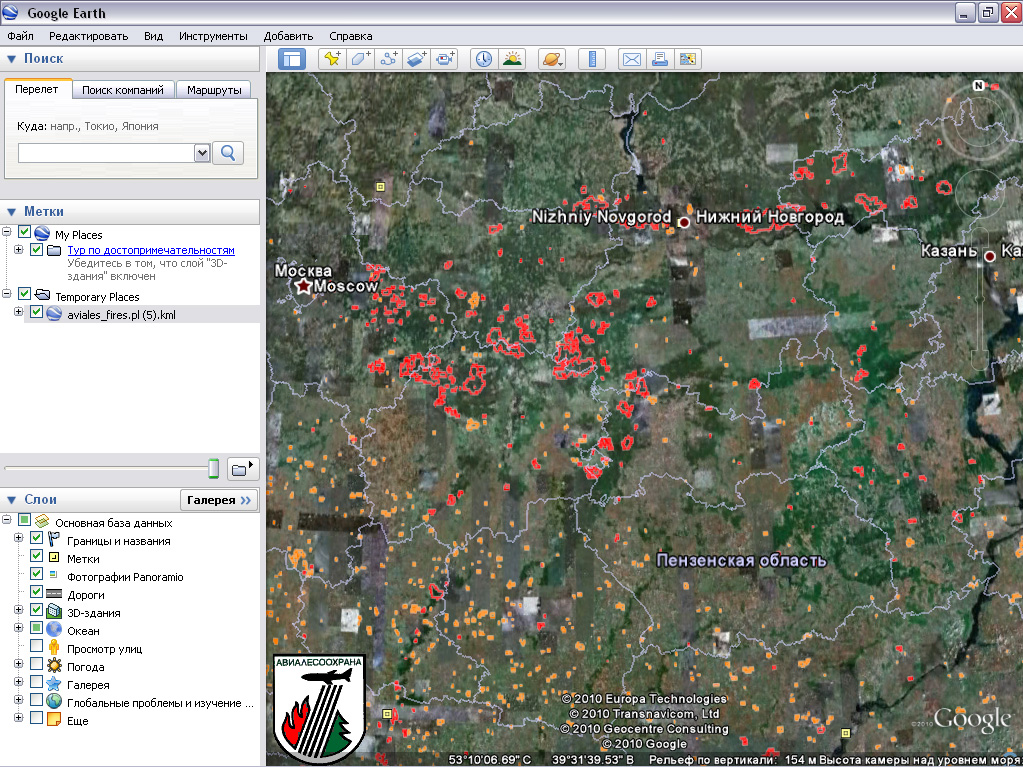Open the Редактировать menu
The height and width of the screenshot is (768, 1023).
88,36
